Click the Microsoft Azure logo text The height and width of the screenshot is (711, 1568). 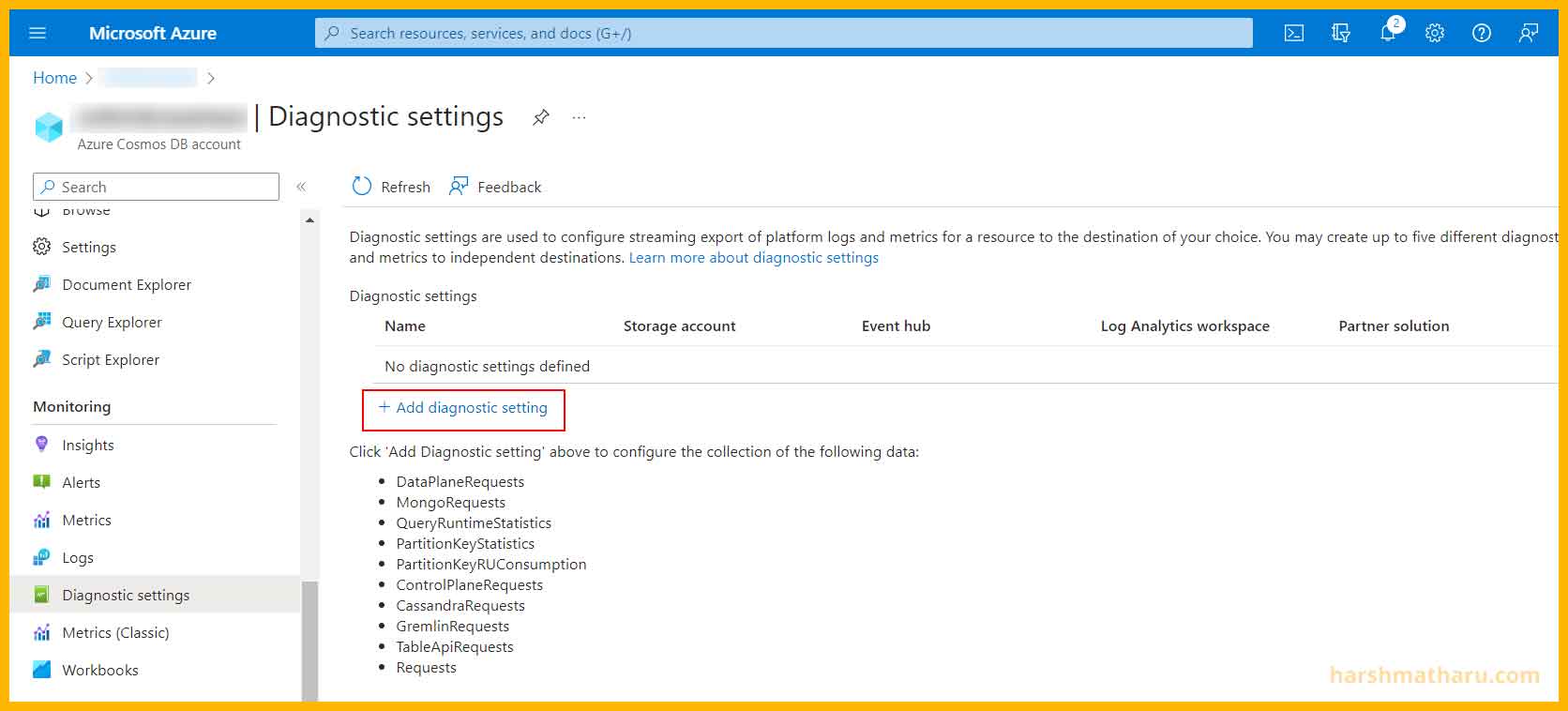[x=153, y=33]
